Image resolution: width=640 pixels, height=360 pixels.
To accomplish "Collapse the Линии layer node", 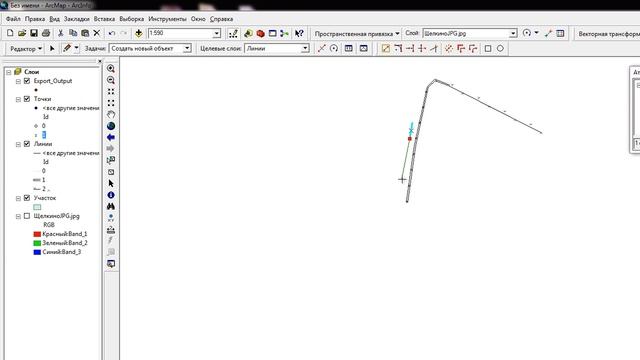I will point(18,144).
